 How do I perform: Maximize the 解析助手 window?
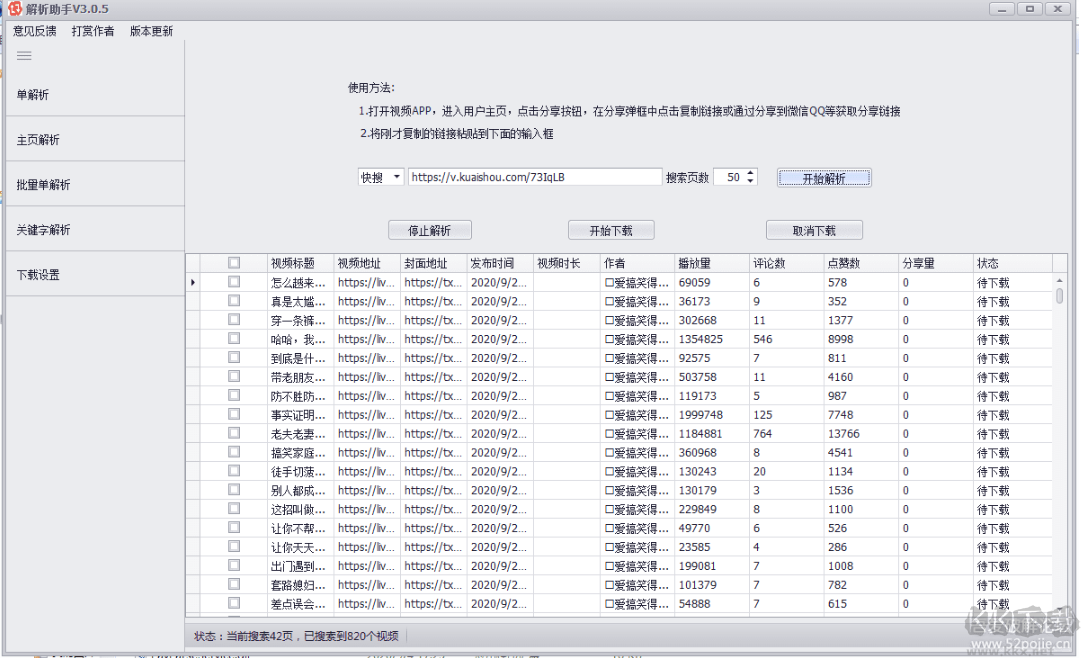1029,9
